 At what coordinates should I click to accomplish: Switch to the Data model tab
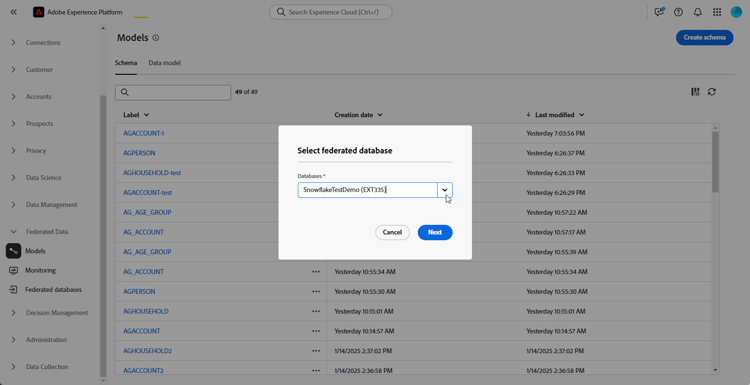pyautogui.click(x=165, y=63)
